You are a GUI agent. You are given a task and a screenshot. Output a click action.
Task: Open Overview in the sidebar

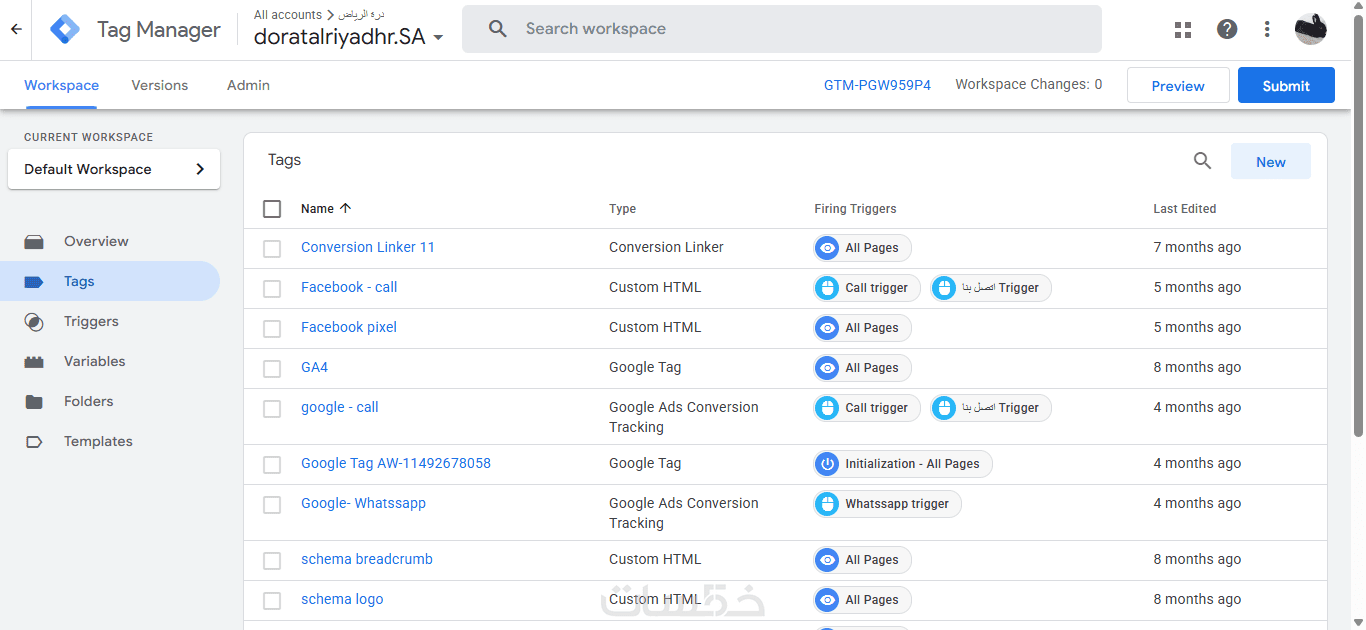click(96, 241)
